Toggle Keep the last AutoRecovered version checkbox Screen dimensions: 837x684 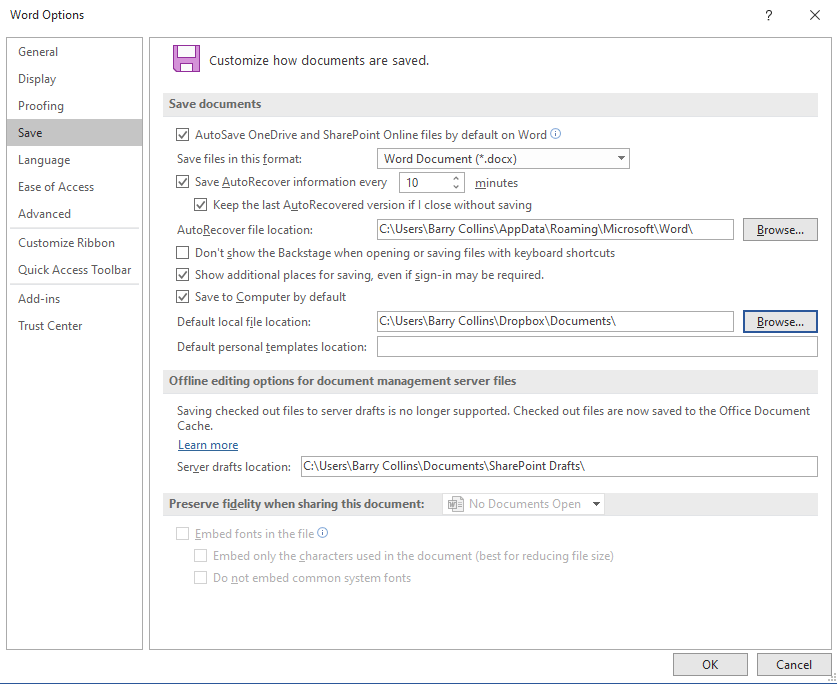click(201, 205)
